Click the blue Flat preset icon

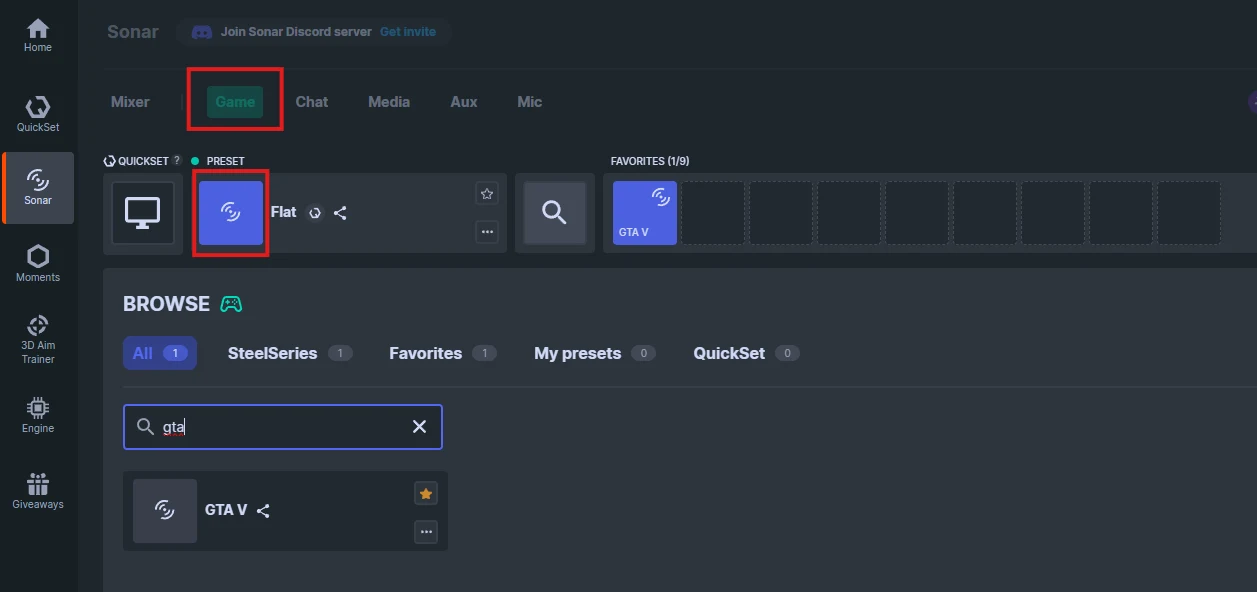point(231,213)
